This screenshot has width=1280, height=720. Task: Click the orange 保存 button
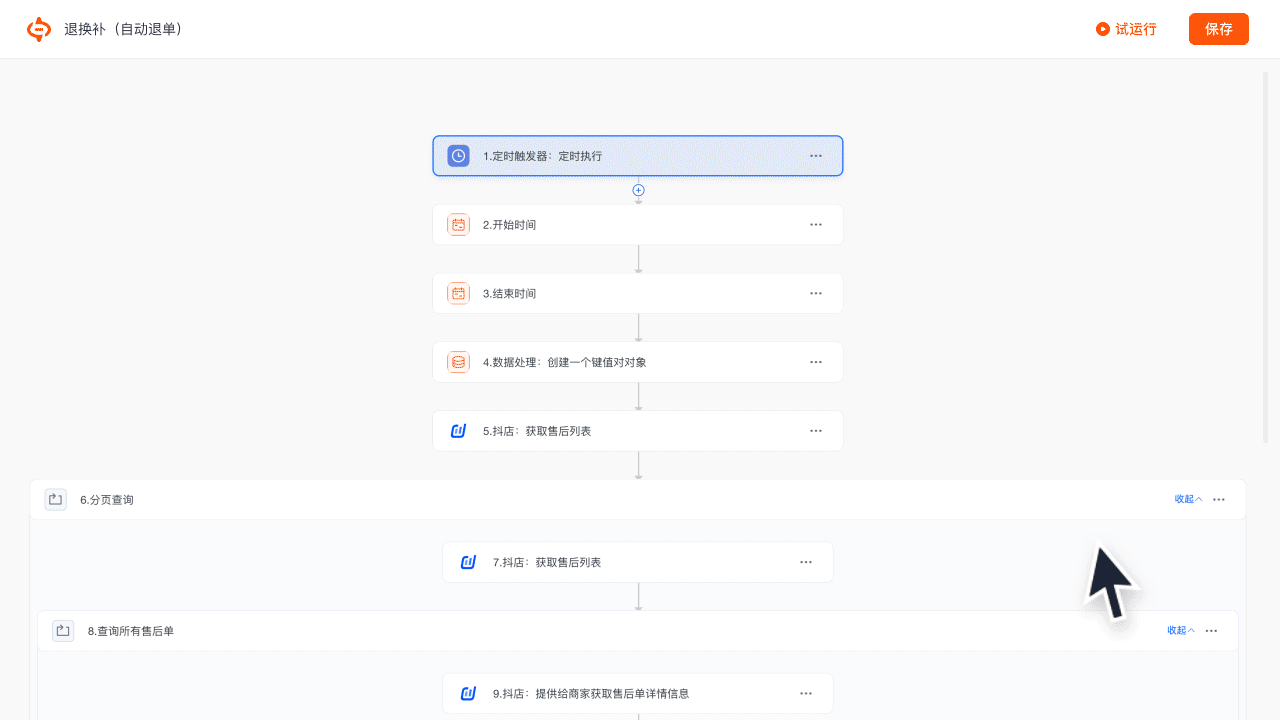[1218, 29]
